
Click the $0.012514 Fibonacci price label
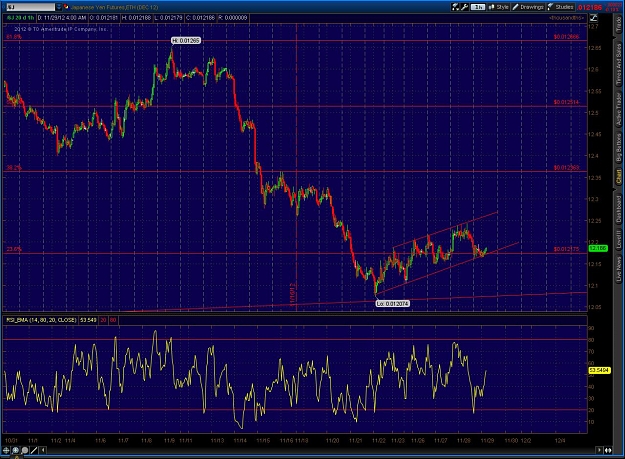pos(566,102)
